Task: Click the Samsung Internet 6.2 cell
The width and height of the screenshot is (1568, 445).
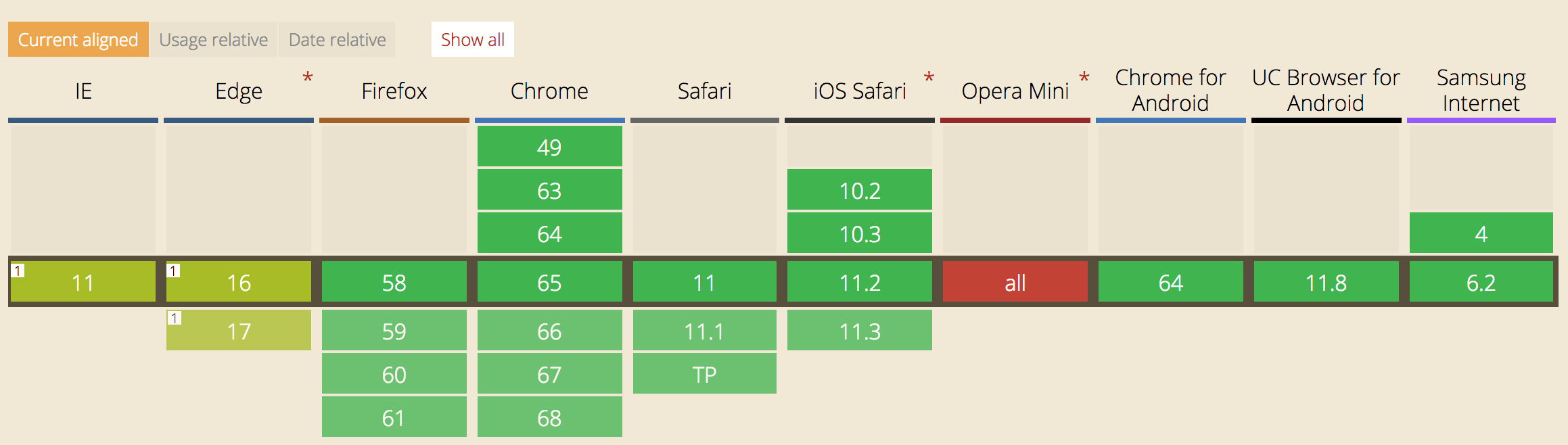Action: point(1481,281)
